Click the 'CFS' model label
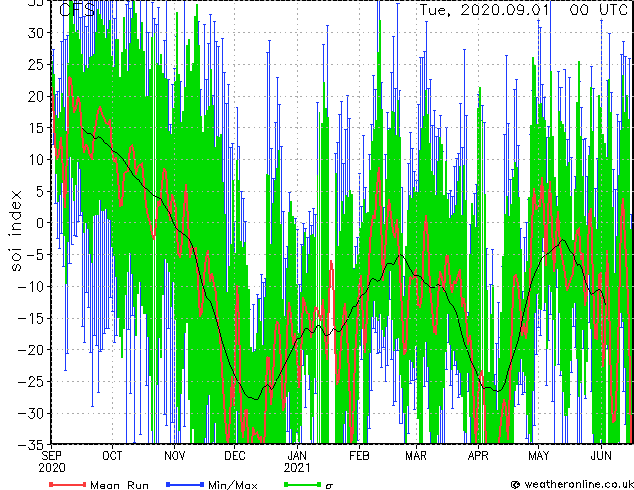634x490 pixels. [x=77, y=10]
